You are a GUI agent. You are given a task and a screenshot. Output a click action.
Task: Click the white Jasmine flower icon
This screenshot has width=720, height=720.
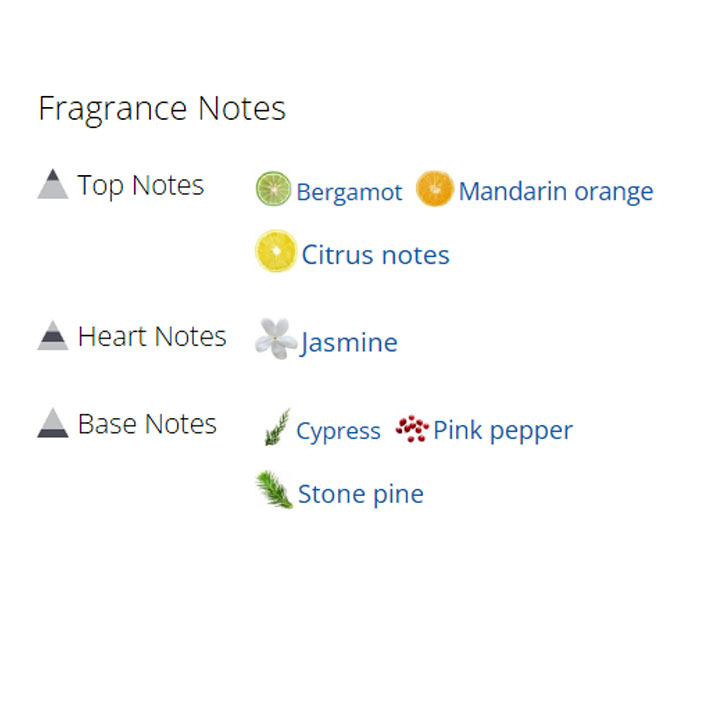click(275, 339)
